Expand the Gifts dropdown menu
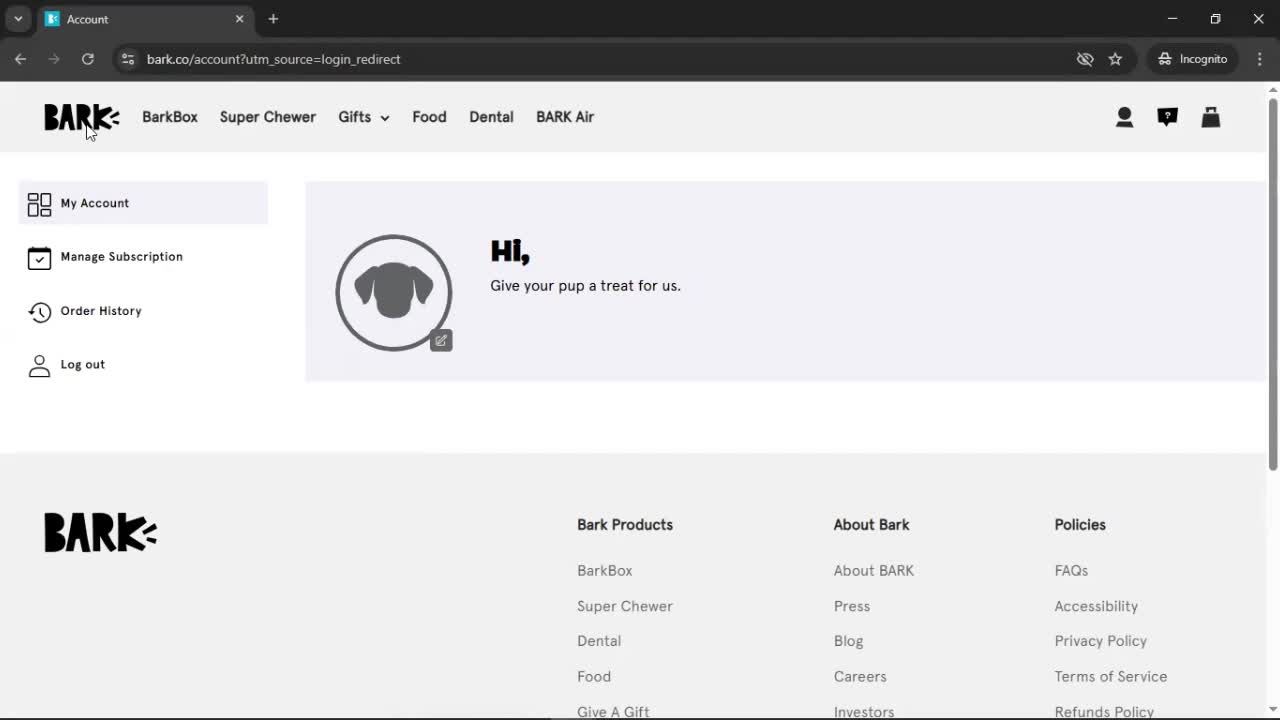1280x720 pixels. pos(364,117)
